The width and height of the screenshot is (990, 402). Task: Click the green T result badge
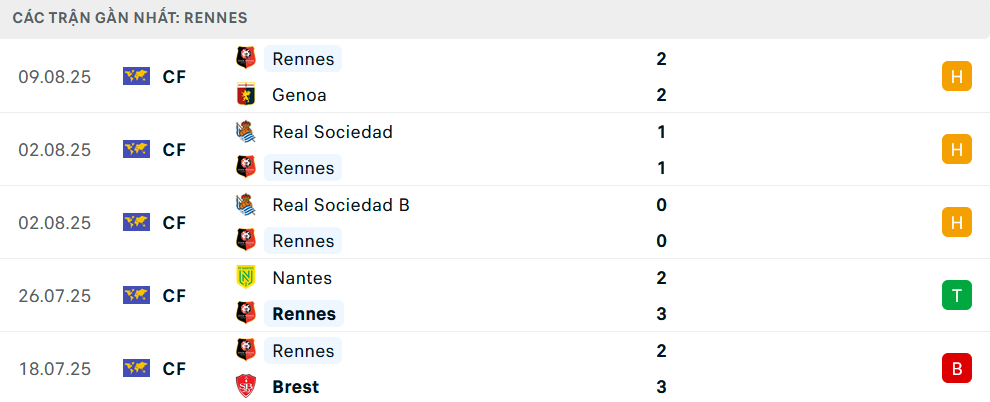956,295
